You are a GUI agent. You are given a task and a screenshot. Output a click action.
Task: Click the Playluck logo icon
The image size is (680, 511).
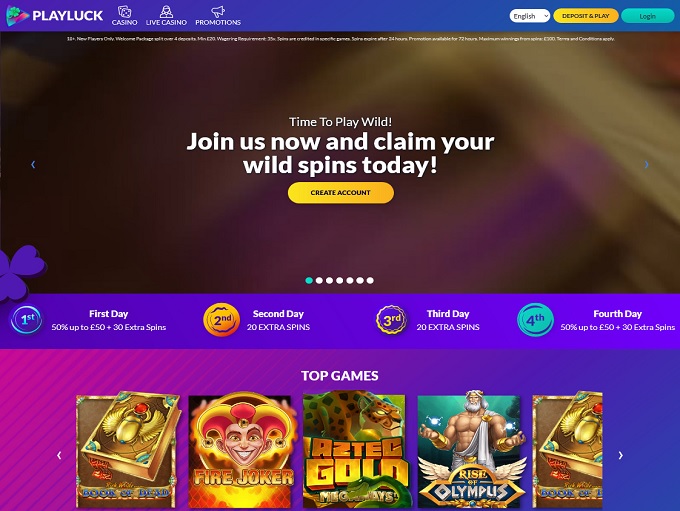[x=17, y=16]
